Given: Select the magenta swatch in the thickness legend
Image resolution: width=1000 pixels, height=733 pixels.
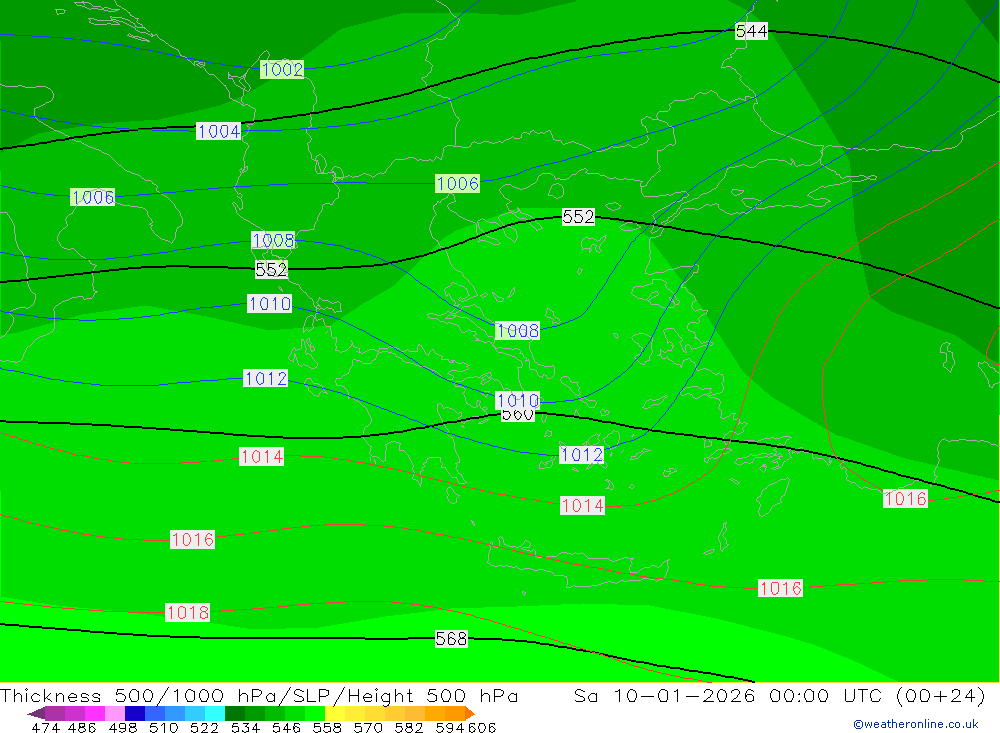Looking at the screenshot, I should tap(93, 713).
